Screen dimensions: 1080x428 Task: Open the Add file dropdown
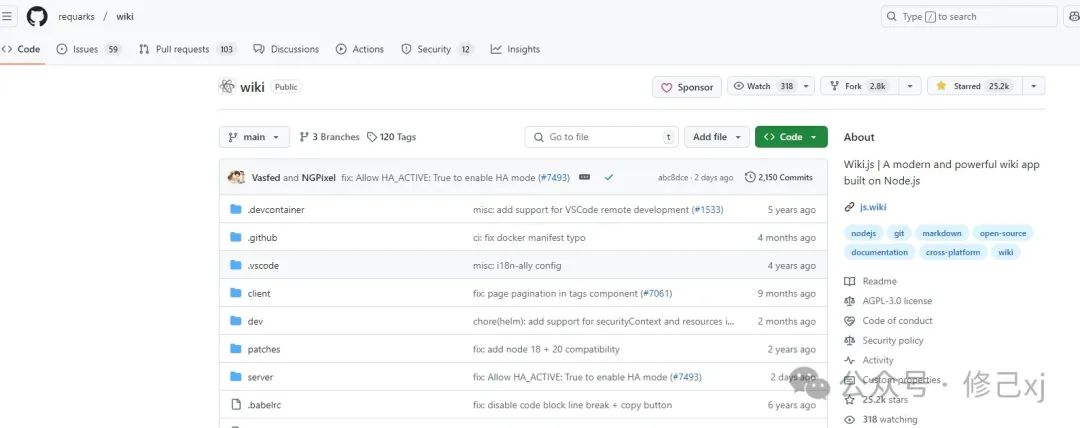coord(716,137)
